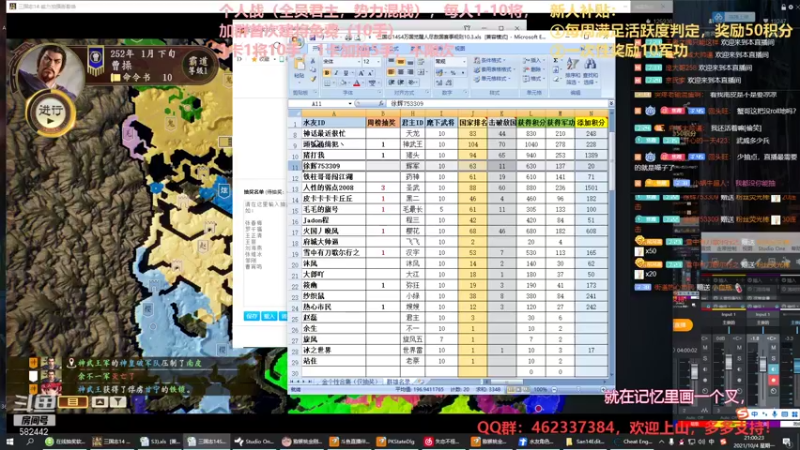Screen dimensions: 800x450
Task: Mute the first mixer channel in Studio One
Action: click(705, 347)
